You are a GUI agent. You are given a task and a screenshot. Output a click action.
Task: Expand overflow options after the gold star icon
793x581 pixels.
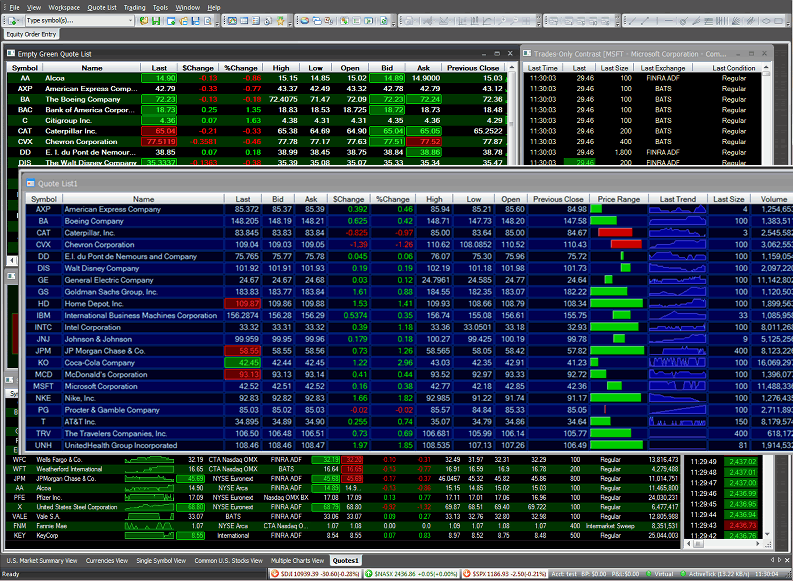click(x=290, y=23)
